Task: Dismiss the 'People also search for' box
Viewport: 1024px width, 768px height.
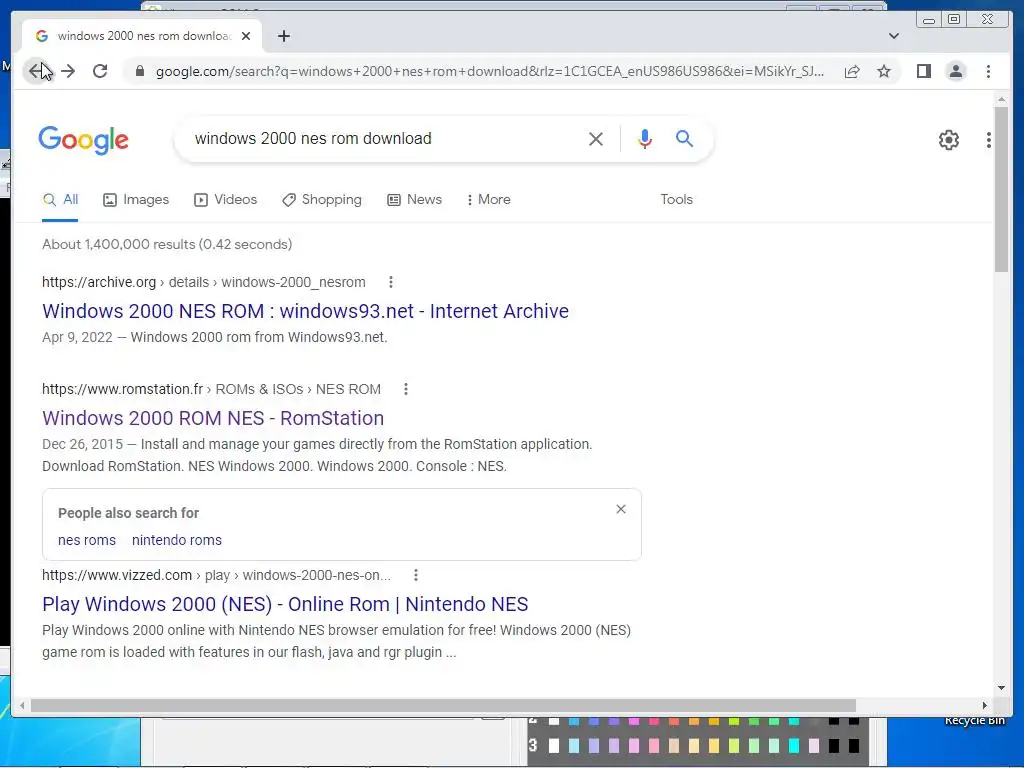Action: coord(621,509)
